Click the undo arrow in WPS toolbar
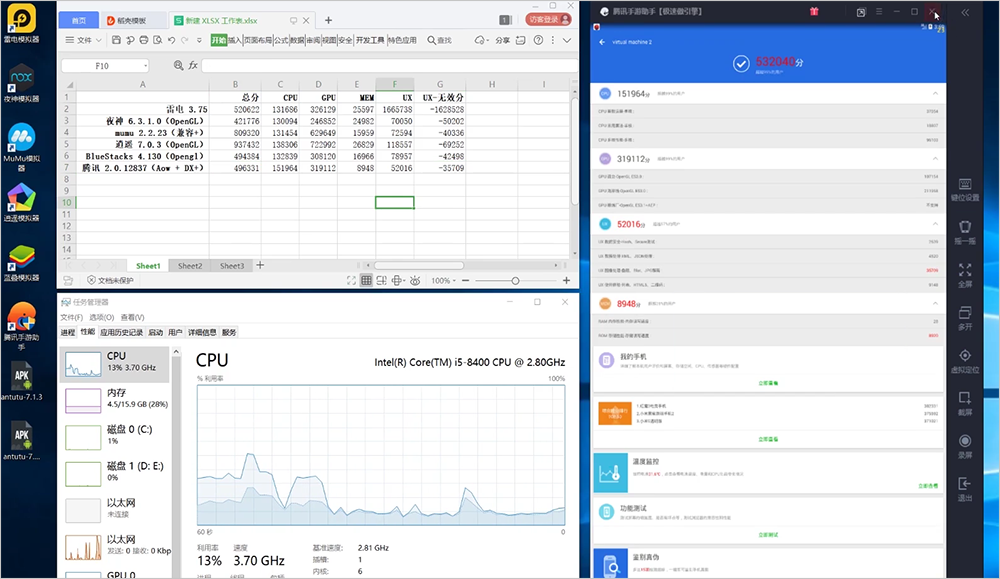This screenshot has height=579, width=1000. [171, 40]
